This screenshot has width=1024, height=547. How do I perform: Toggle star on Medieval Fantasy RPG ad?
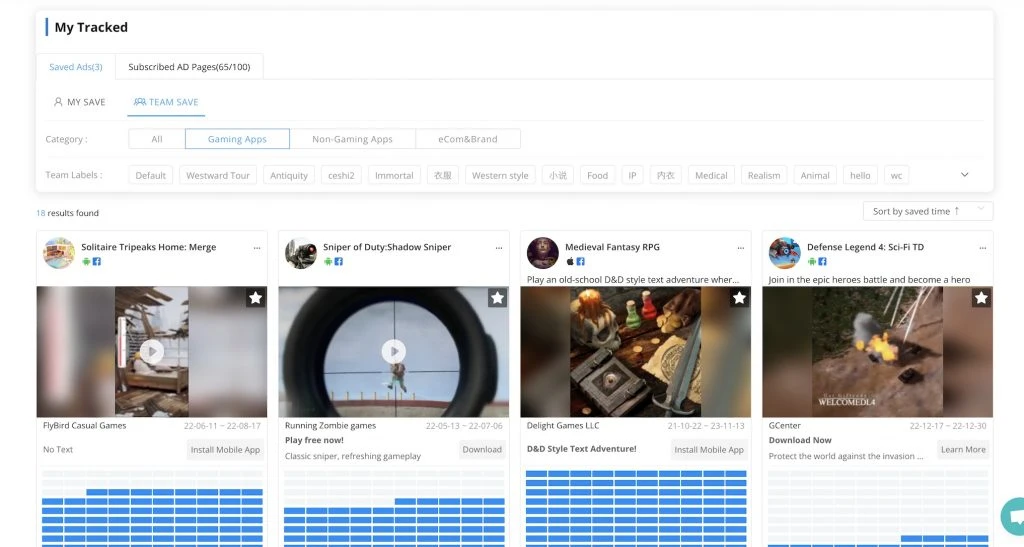pos(739,298)
